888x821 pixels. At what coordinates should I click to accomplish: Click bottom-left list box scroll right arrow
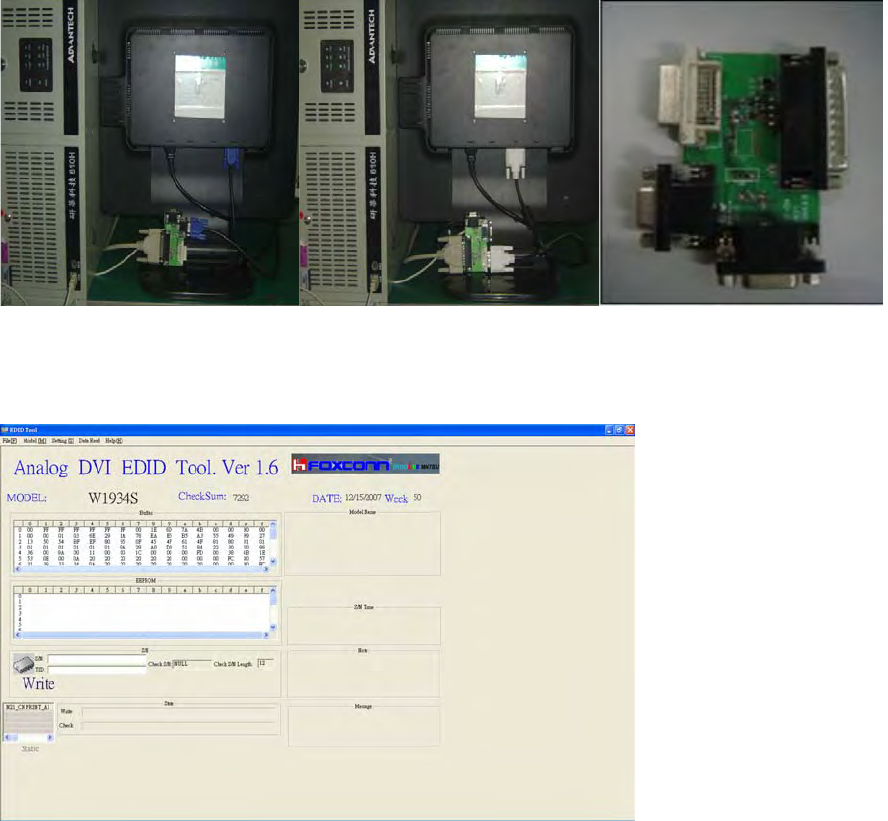point(50,737)
